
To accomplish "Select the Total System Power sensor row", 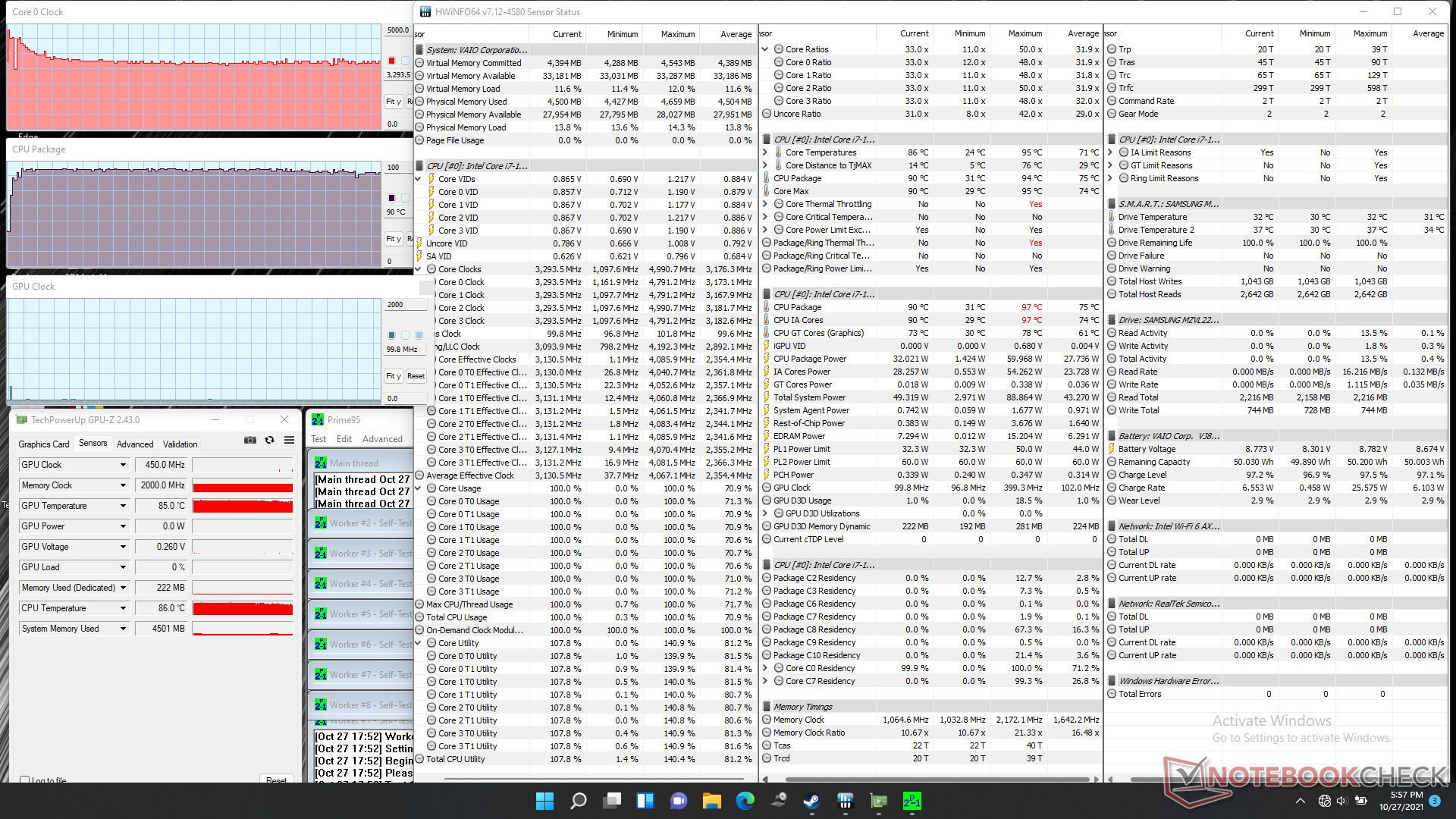I will [x=930, y=397].
